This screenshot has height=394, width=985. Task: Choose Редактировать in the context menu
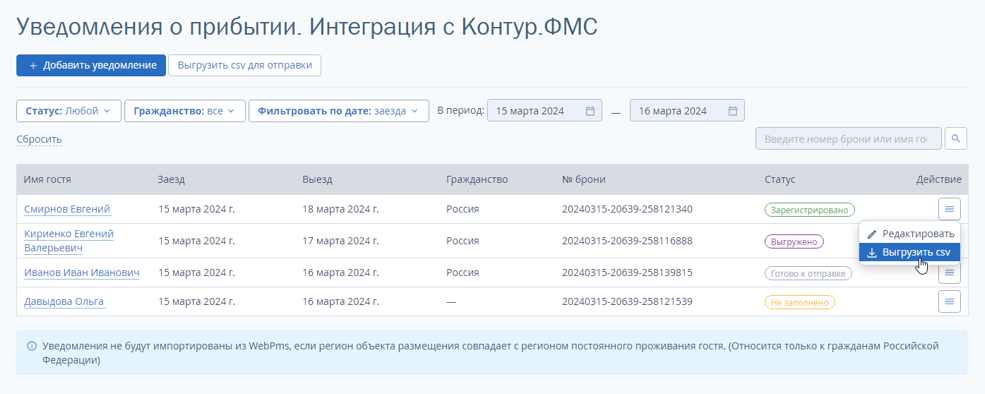pos(909,233)
